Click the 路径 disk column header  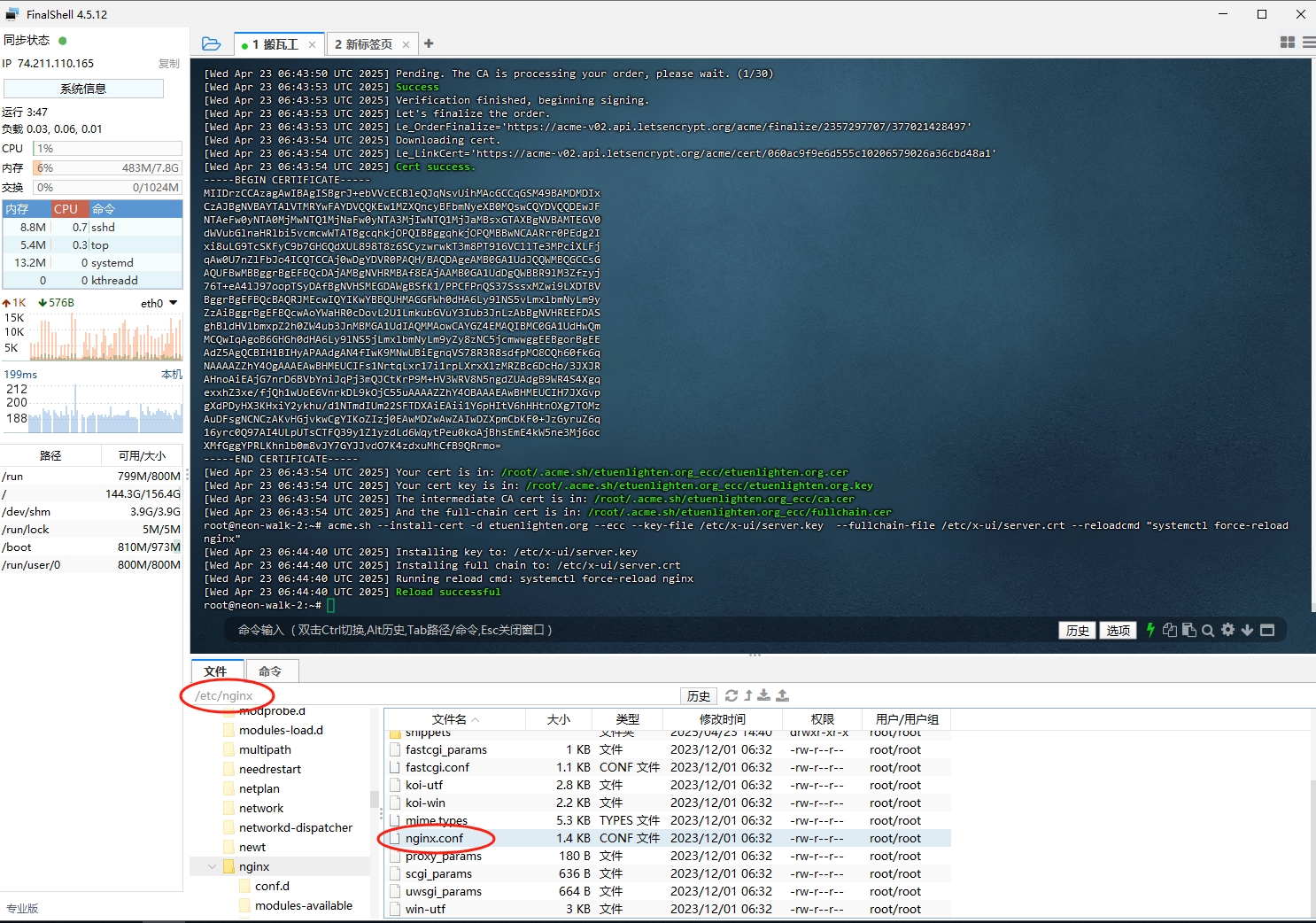coord(50,455)
